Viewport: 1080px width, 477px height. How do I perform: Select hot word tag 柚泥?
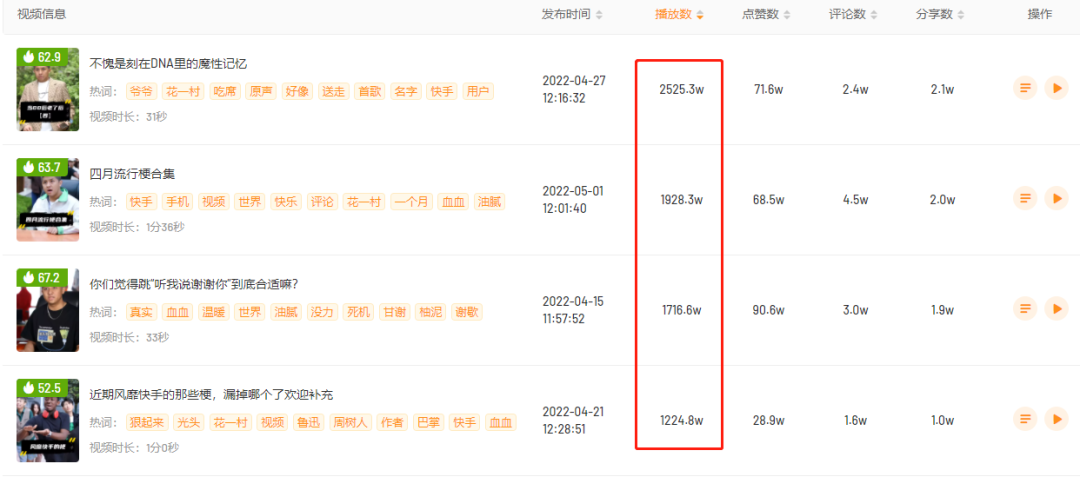click(x=432, y=312)
